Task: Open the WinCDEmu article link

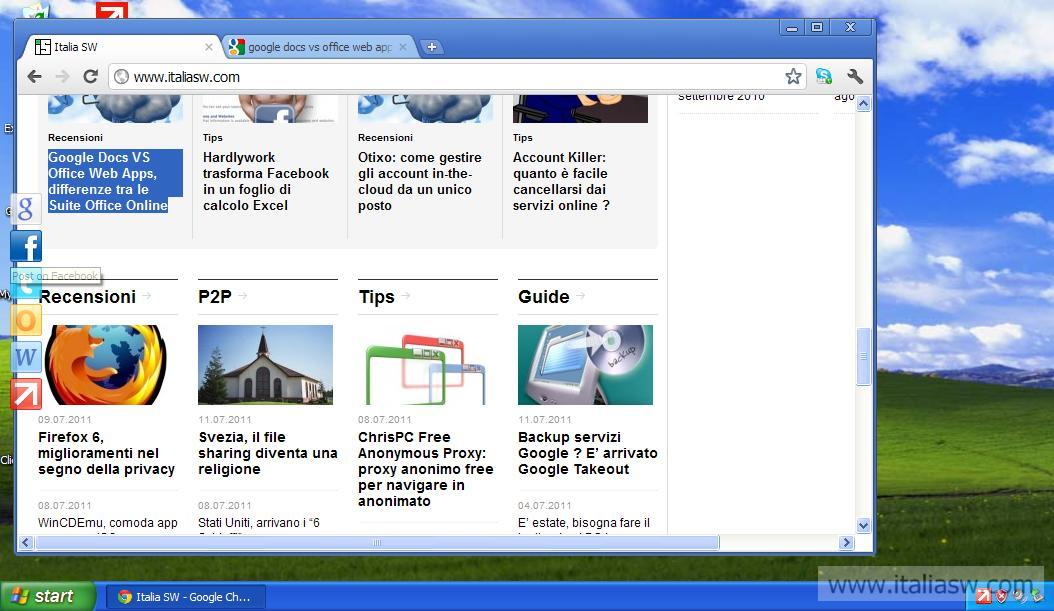Action: tap(108, 523)
